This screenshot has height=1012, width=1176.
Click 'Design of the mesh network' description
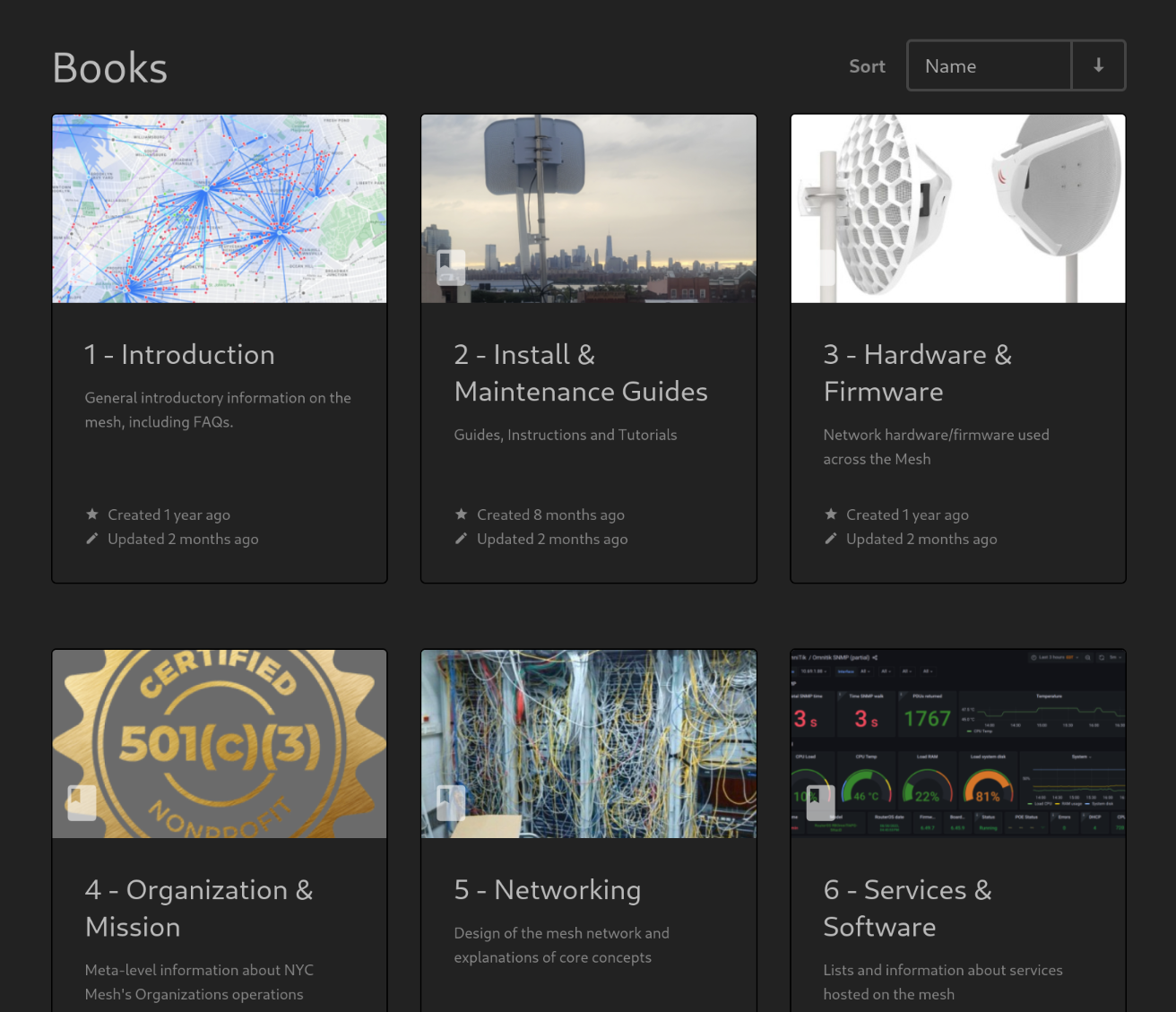[562, 946]
